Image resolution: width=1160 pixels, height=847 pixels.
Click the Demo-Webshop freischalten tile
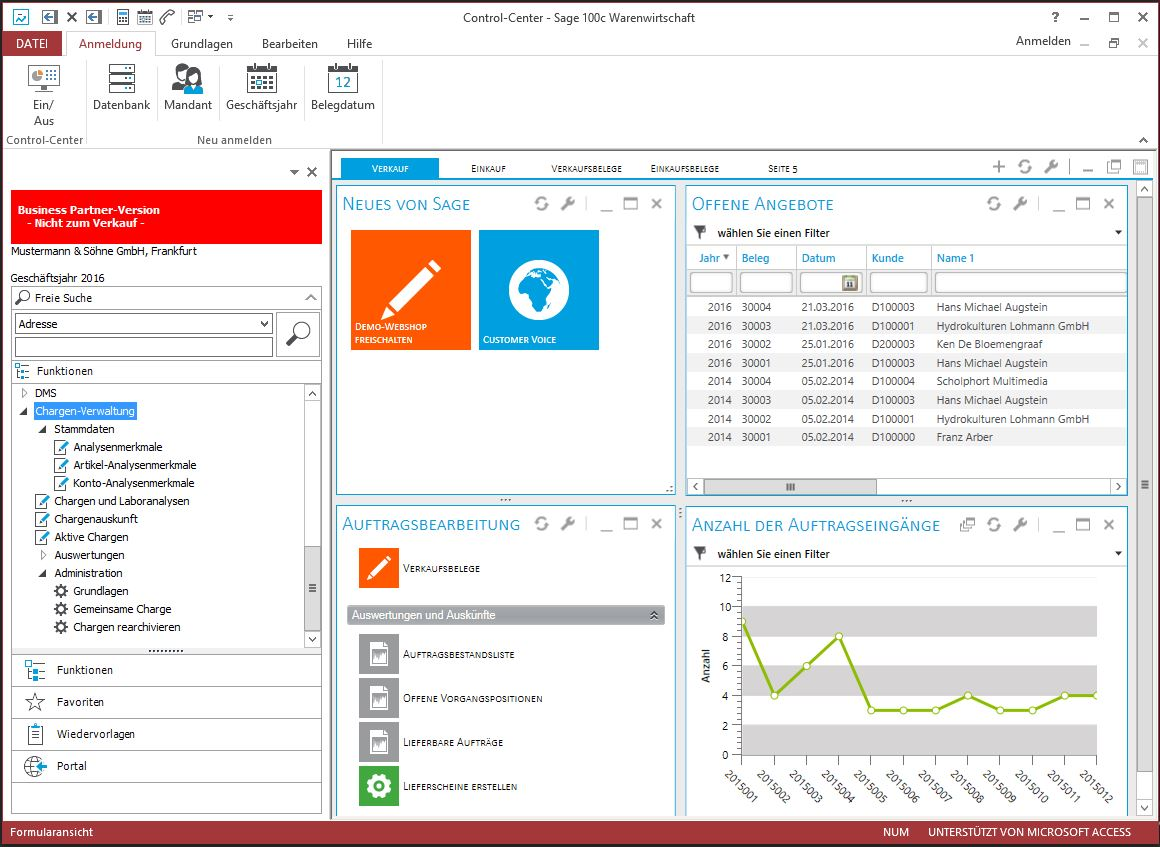pyautogui.click(x=411, y=290)
